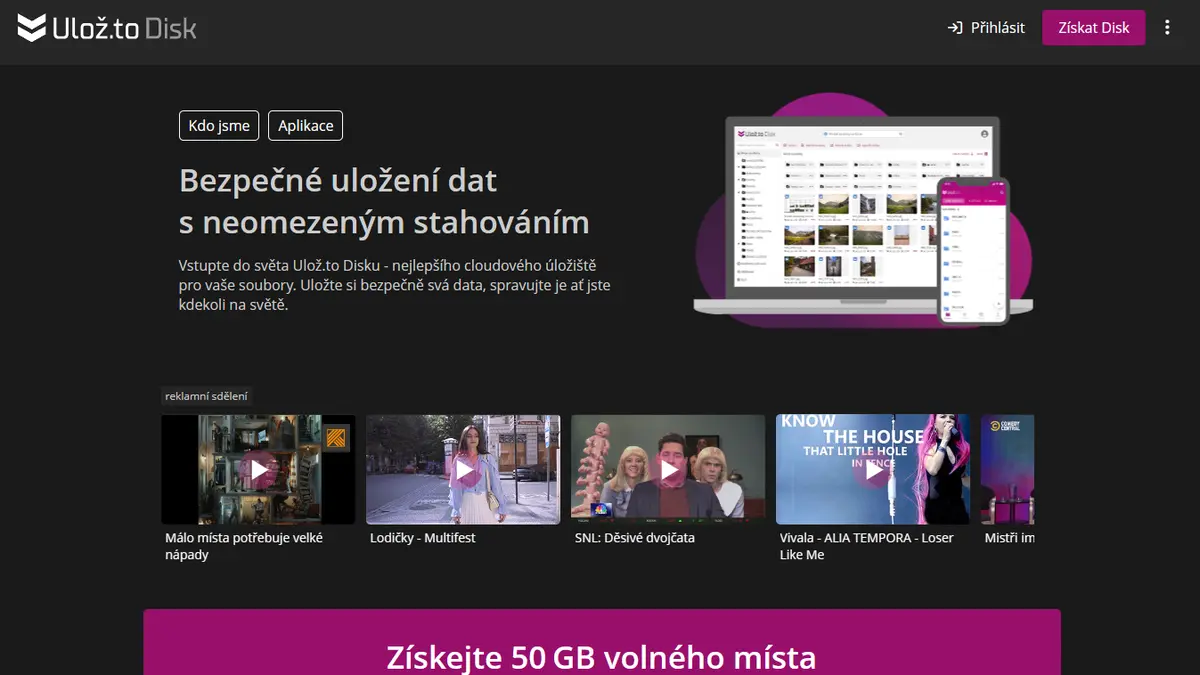Click the Málo místa potřebuje velké nápady title
Screen dimensions: 1200x675
point(244,546)
